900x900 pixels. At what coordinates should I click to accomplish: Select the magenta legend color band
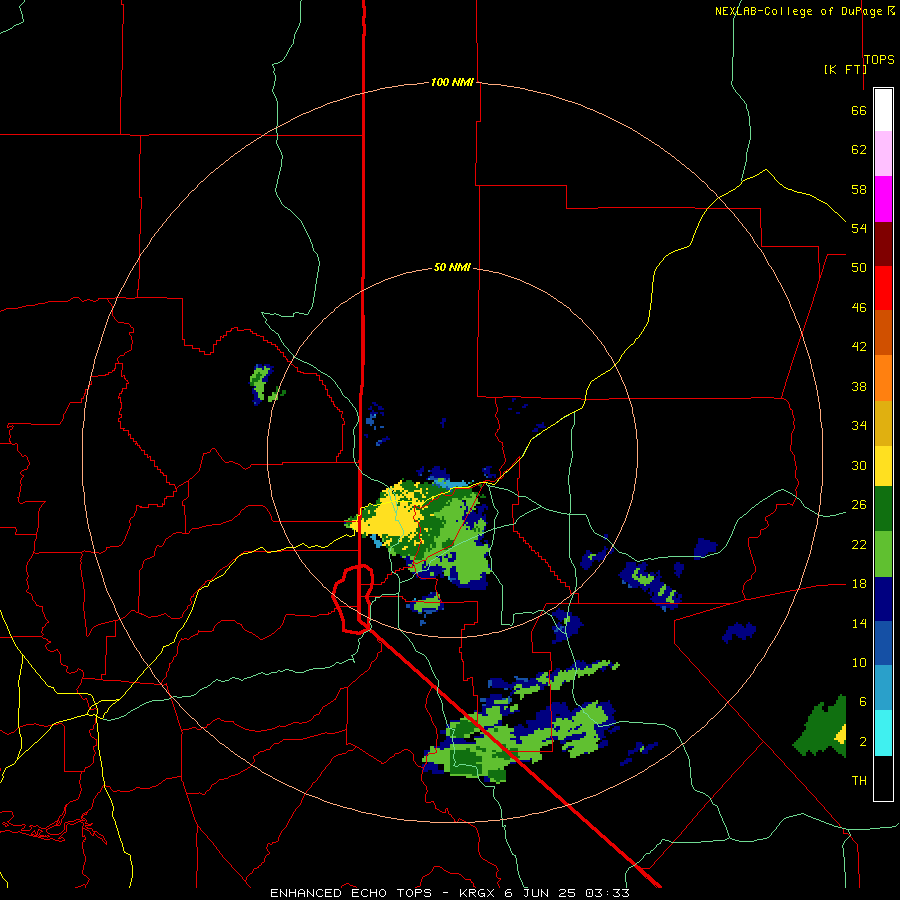tap(883, 199)
